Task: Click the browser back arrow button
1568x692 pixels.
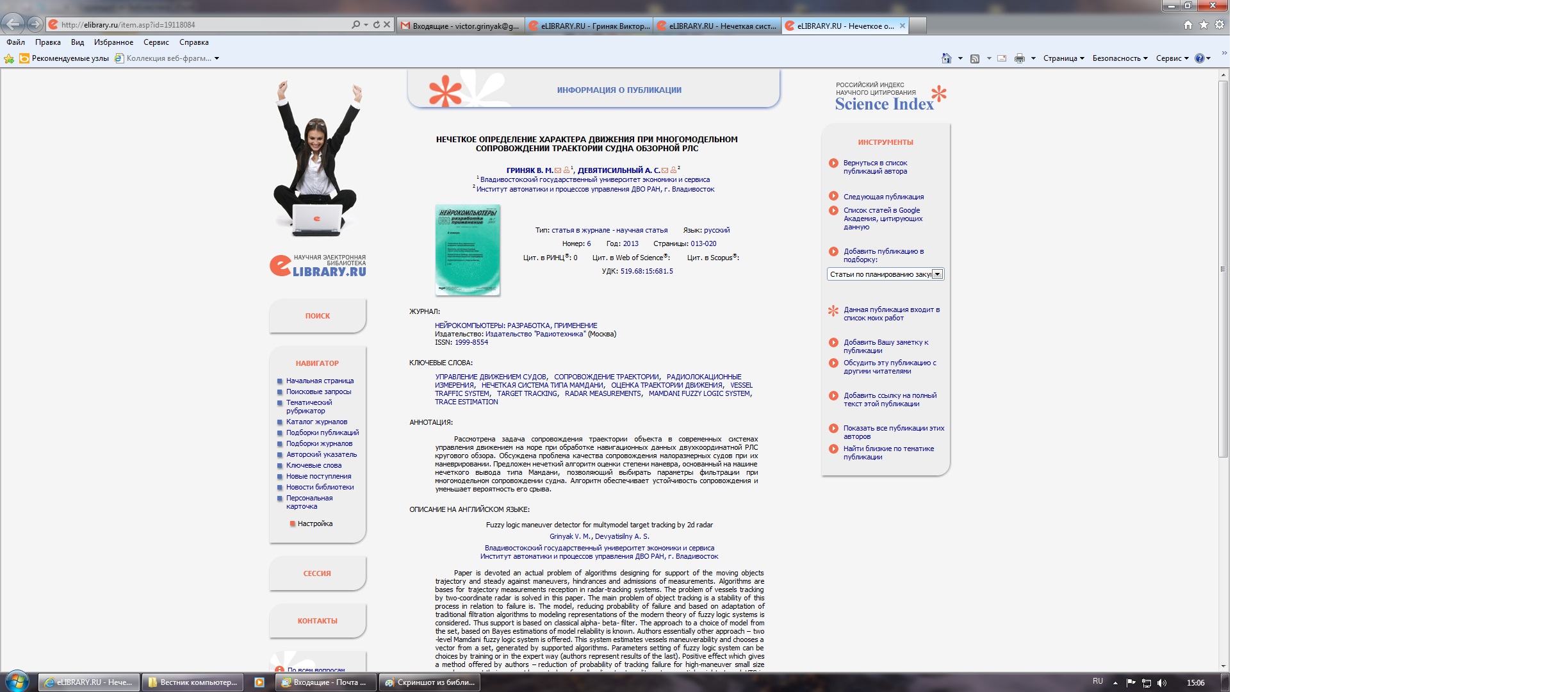Action: 13,24
